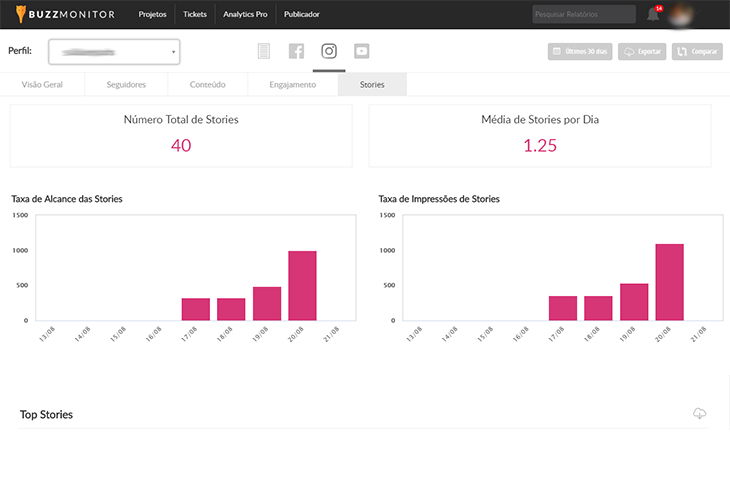Switch to the Engajamento tab
This screenshot has width=730, height=480.
click(292, 85)
